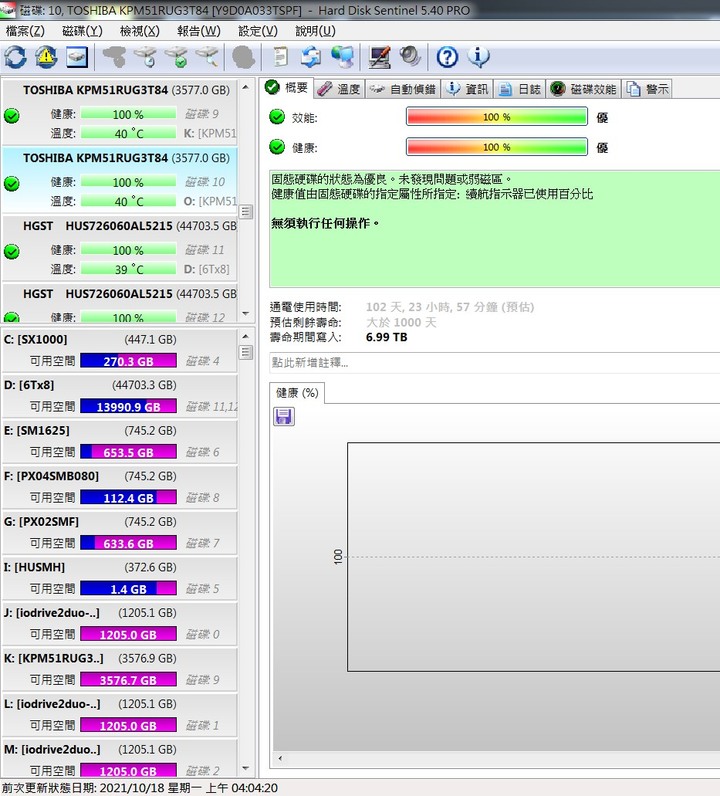Switch to the 警示 tab
720x796 pixels.
tap(647, 89)
